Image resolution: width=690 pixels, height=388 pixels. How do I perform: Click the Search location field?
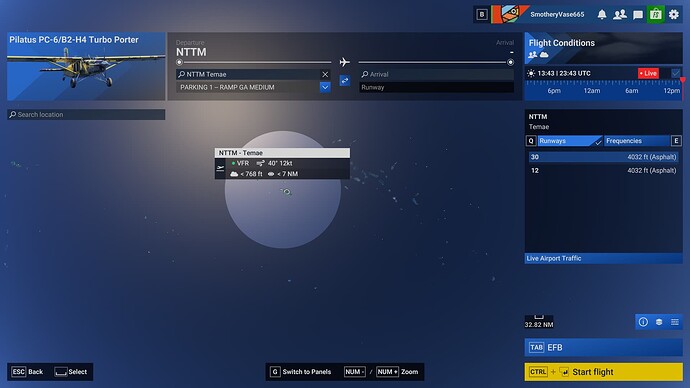point(86,114)
